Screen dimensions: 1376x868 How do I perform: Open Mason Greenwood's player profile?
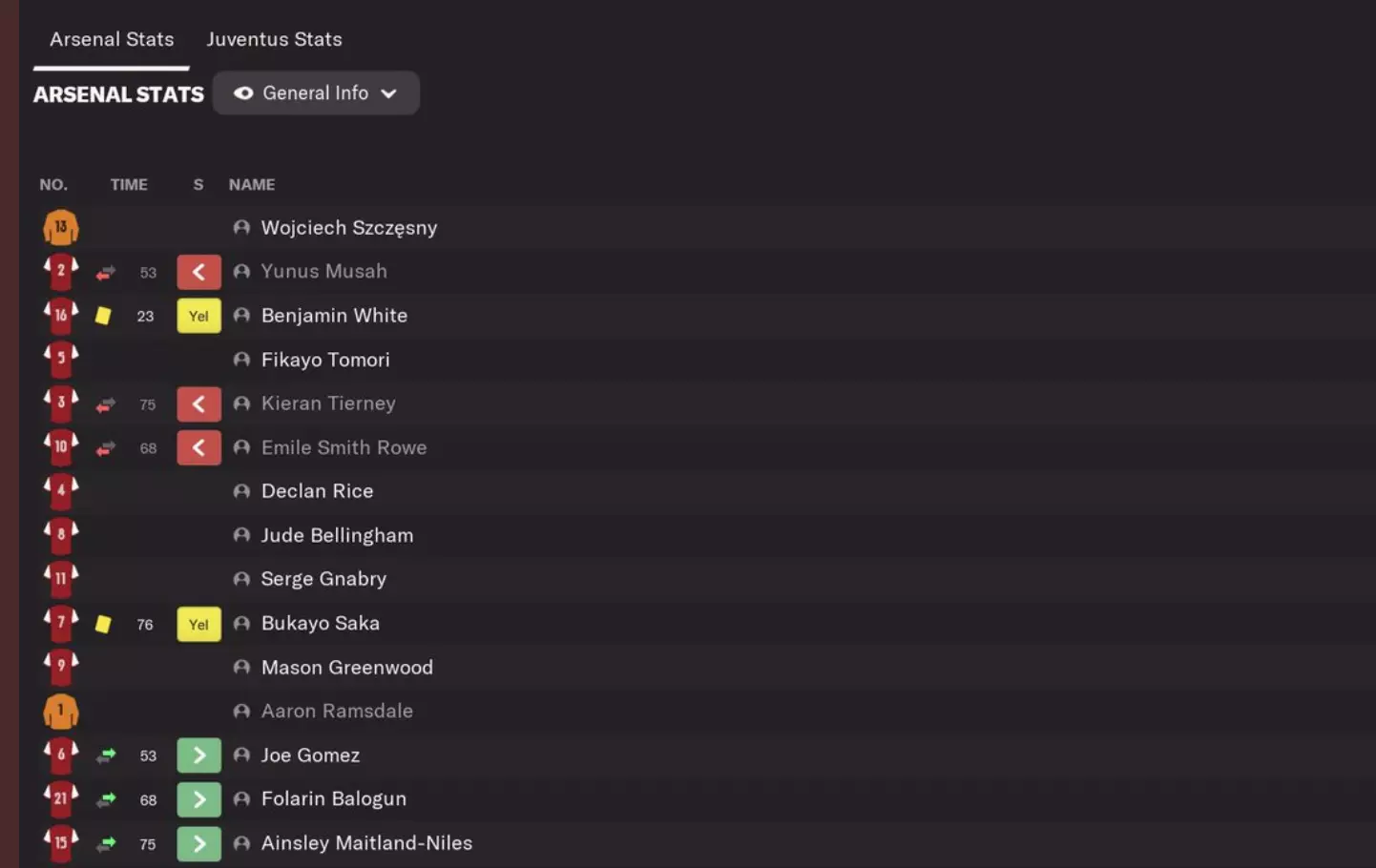[x=346, y=668]
